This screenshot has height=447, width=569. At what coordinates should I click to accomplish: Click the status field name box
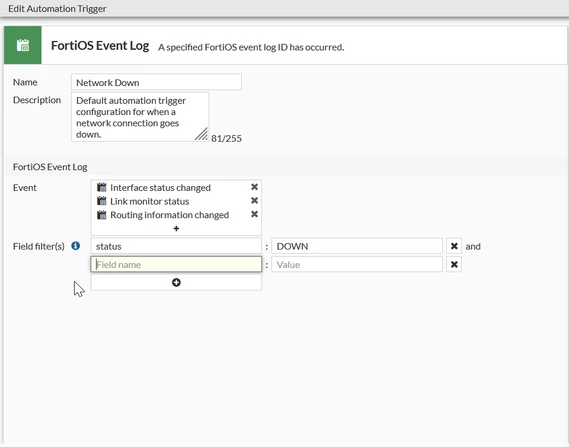tap(176, 246)
